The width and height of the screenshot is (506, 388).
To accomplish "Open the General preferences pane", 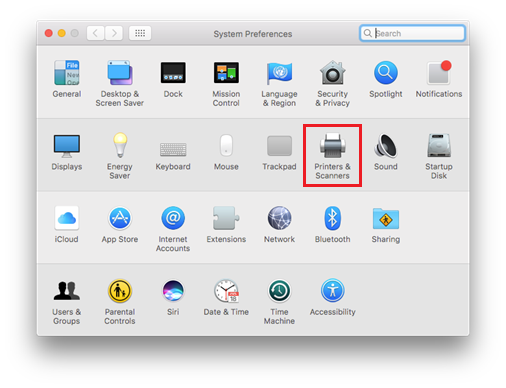I will pyautogui.click(x=67, y=79).
